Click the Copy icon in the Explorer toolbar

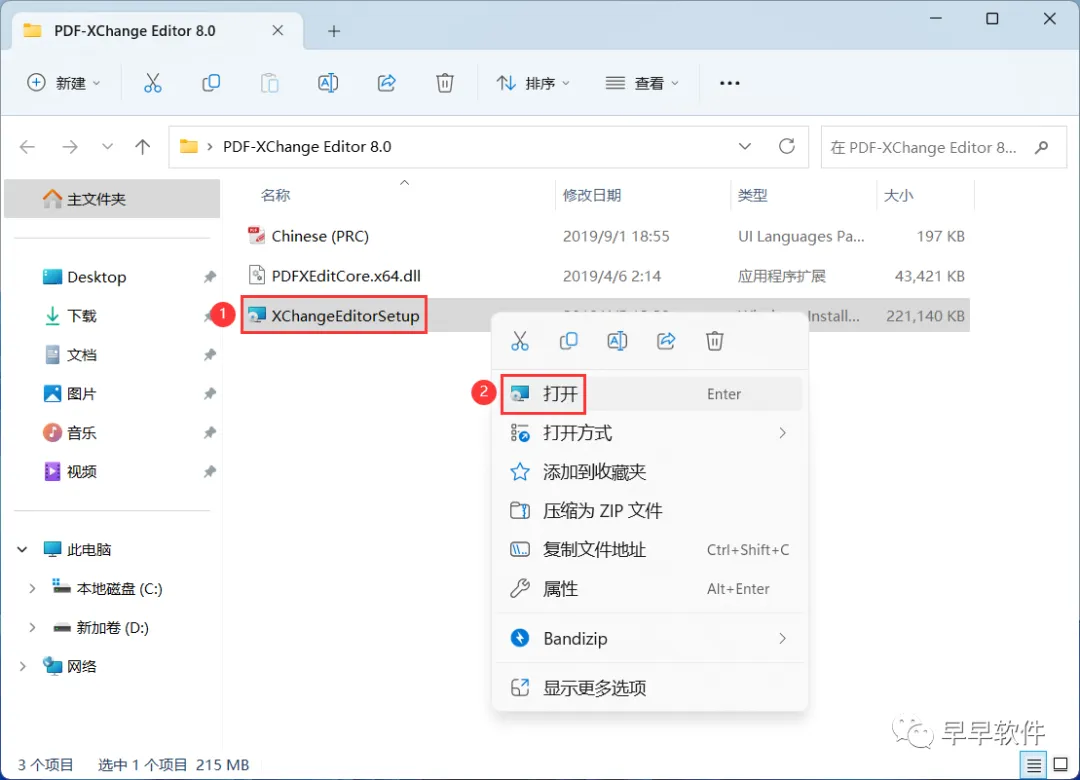pyautogui.click(x=211, y=83)
